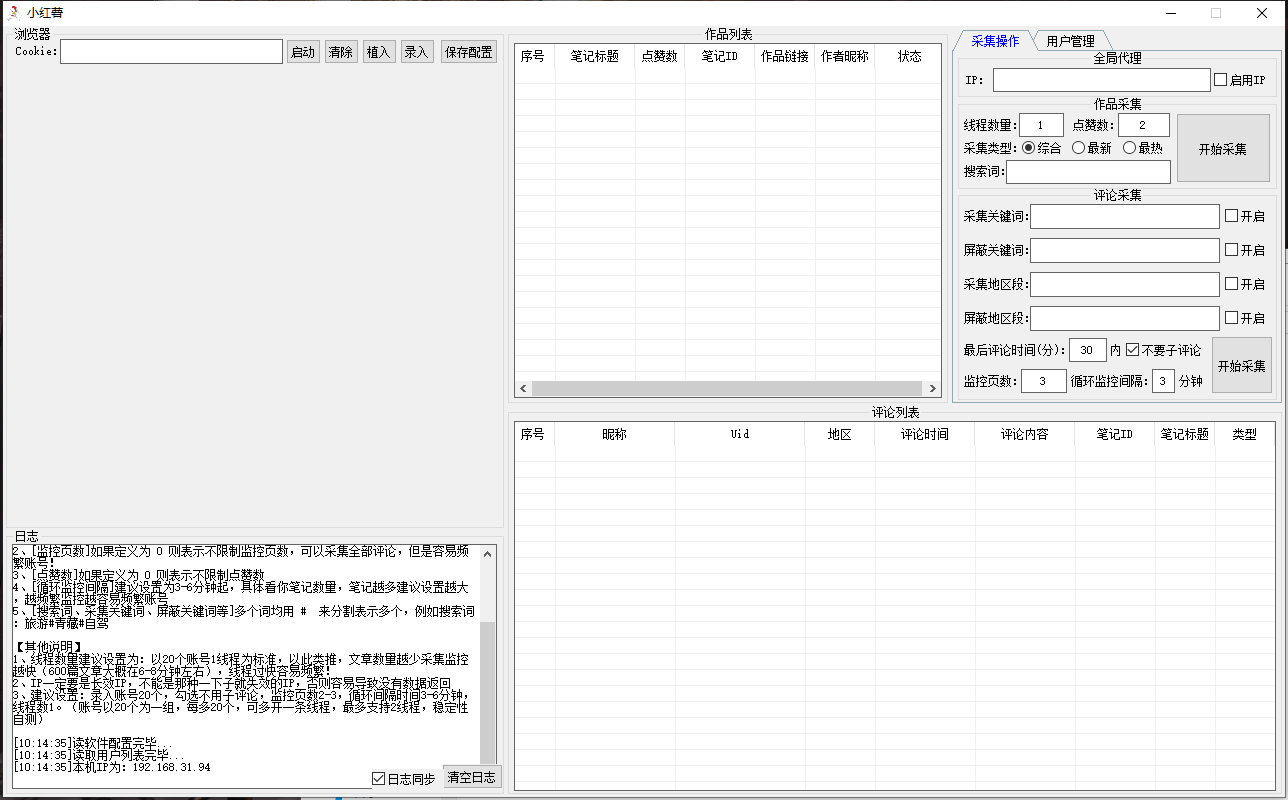Switch to the 用户管理 tab
Viewport: 1288px width, 800px height.
click(x=1070, y=41)
